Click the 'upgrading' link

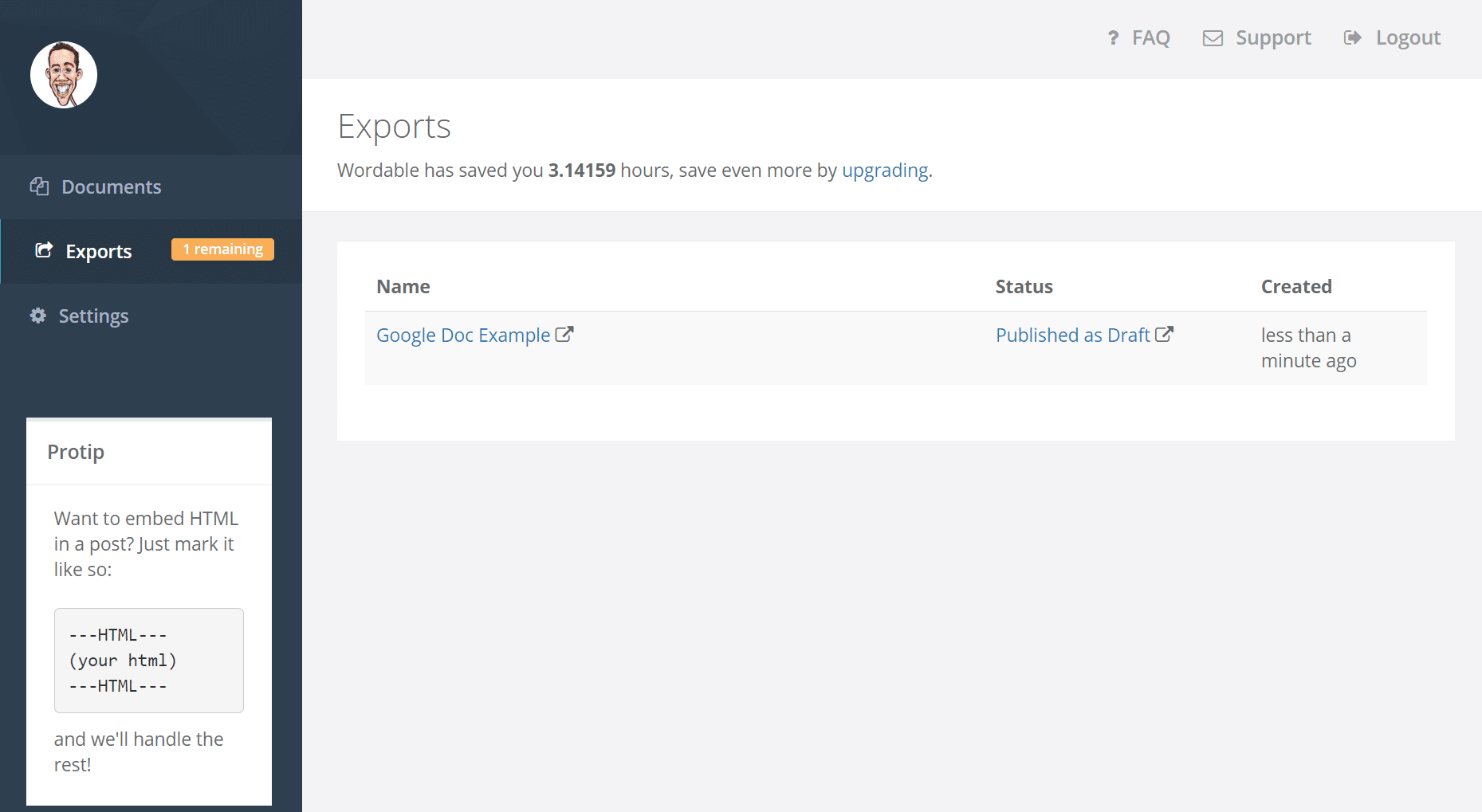(885, 171)
